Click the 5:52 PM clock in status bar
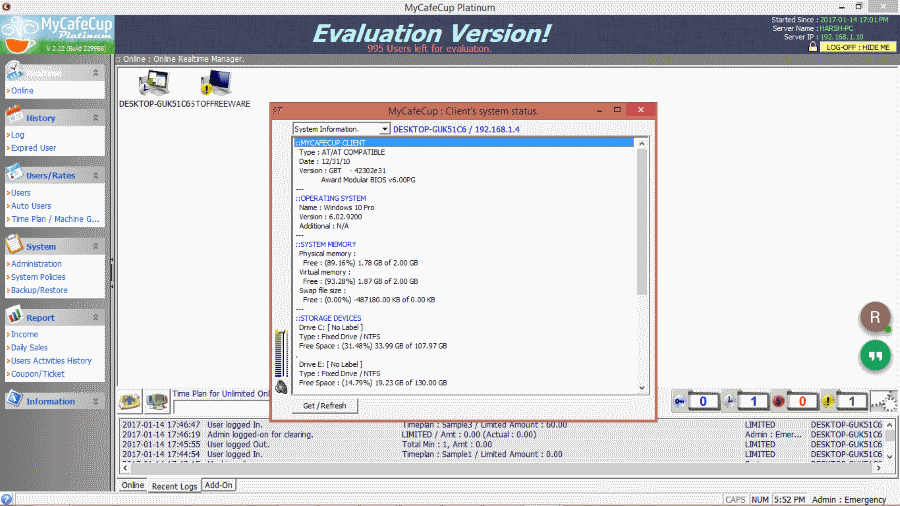 coord(789,500)
